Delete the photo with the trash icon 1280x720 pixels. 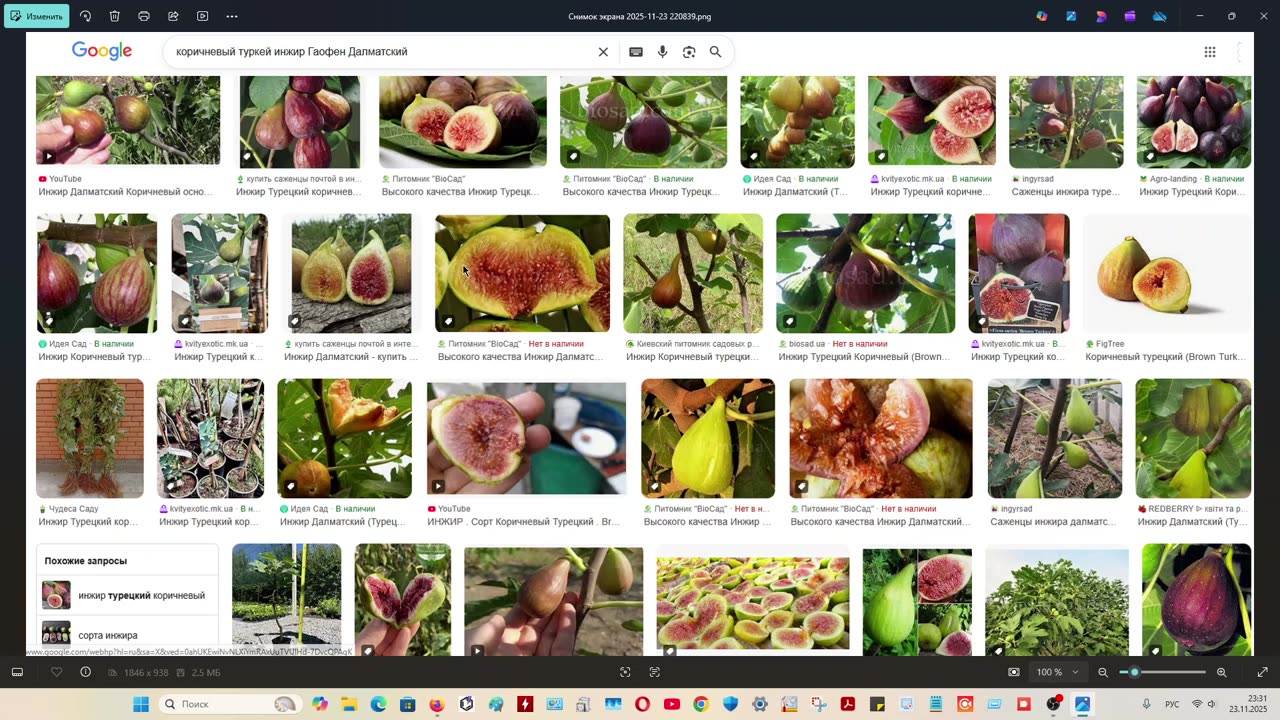point(115,16)
